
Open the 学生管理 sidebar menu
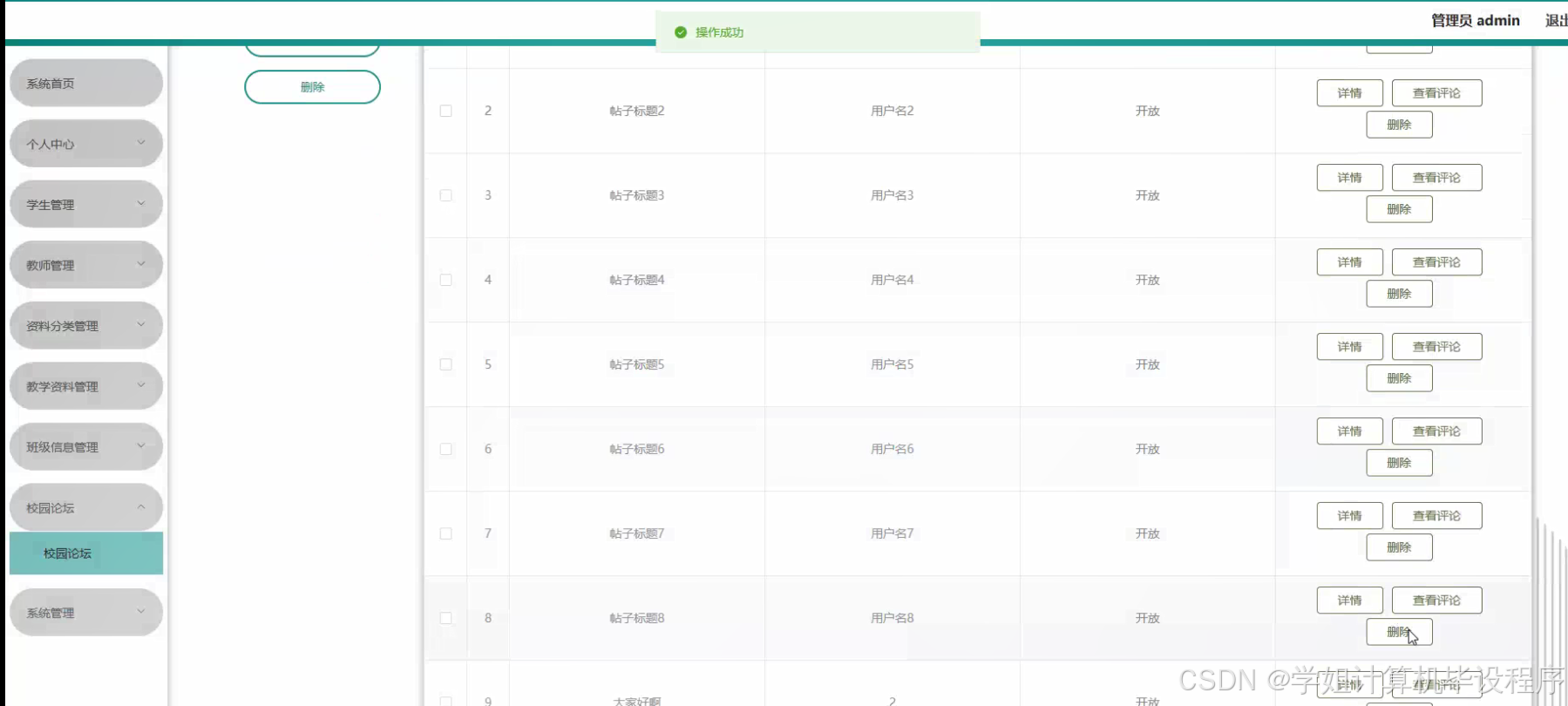(x=86, y=204)
